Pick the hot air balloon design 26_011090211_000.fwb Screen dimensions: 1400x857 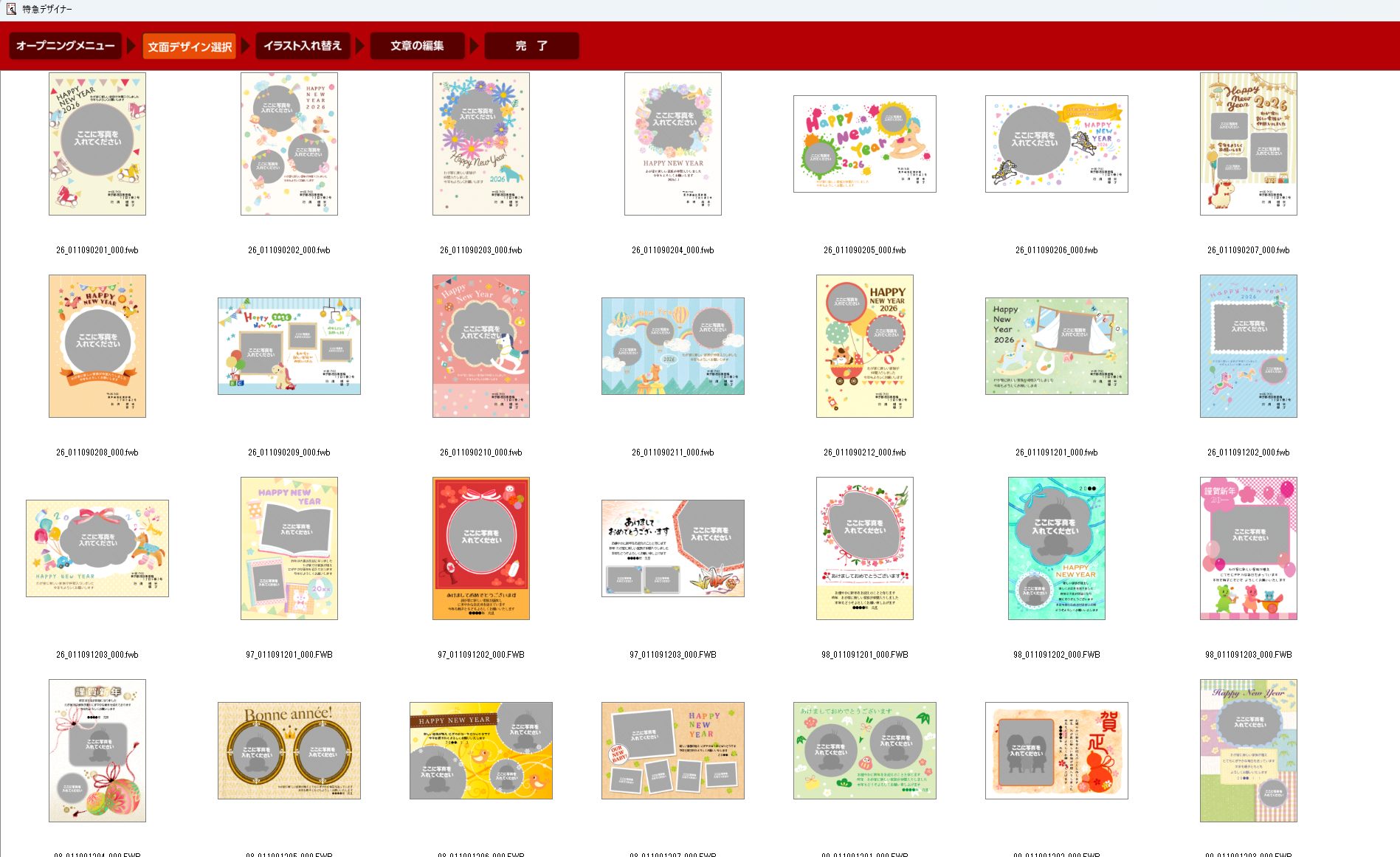pyautogui.click(x=672, y=346)
